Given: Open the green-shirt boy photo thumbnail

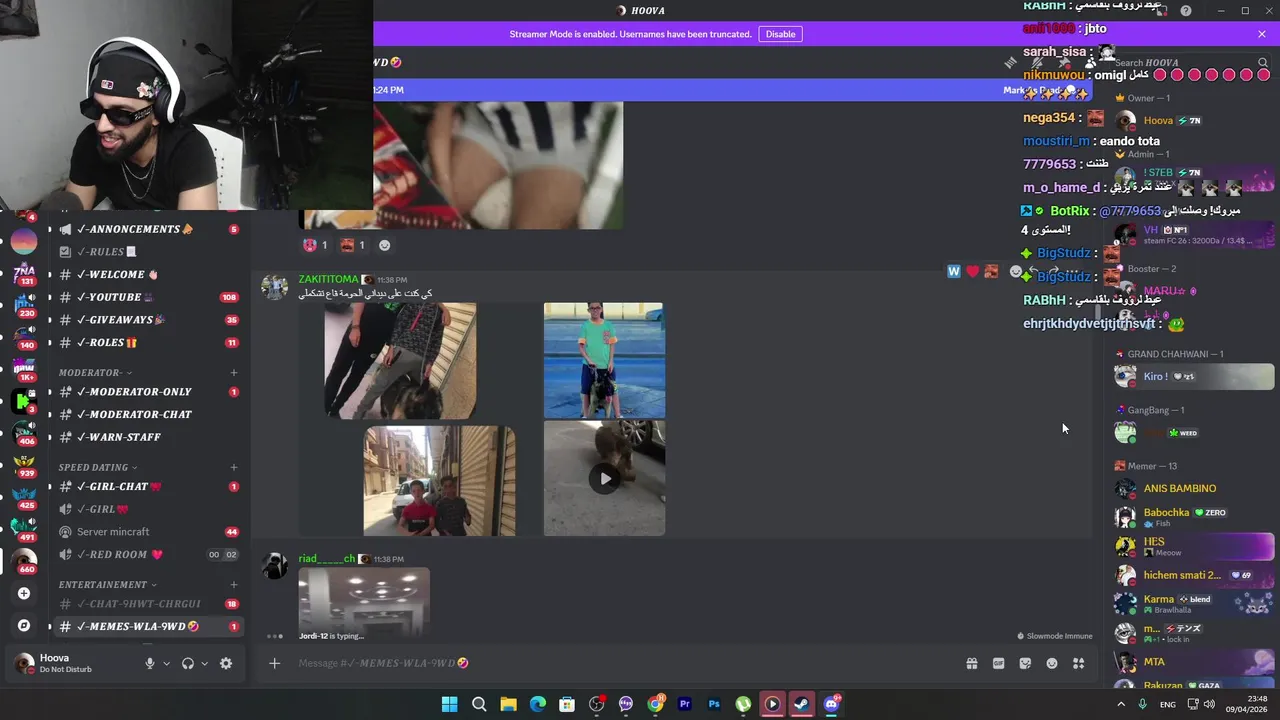Looking at the screenshot, I should point(604,360).
